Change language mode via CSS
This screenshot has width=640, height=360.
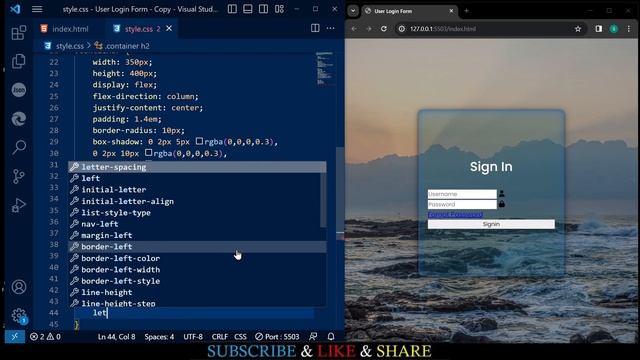pyautogui.click(x=240, y=337)
